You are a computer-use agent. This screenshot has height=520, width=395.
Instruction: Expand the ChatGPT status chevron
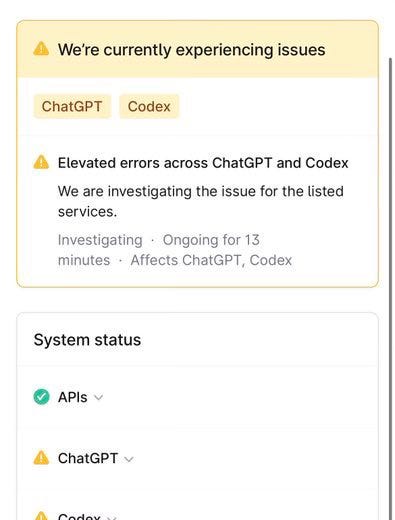point(129,459)
